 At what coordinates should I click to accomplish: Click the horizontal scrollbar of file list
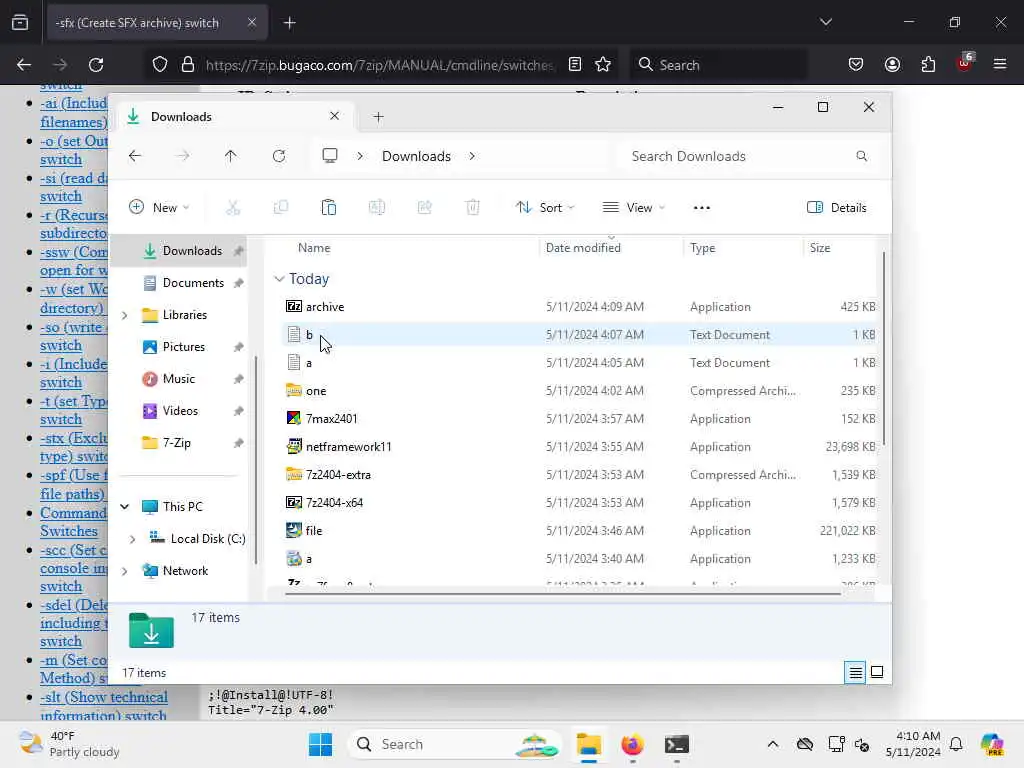562,593
